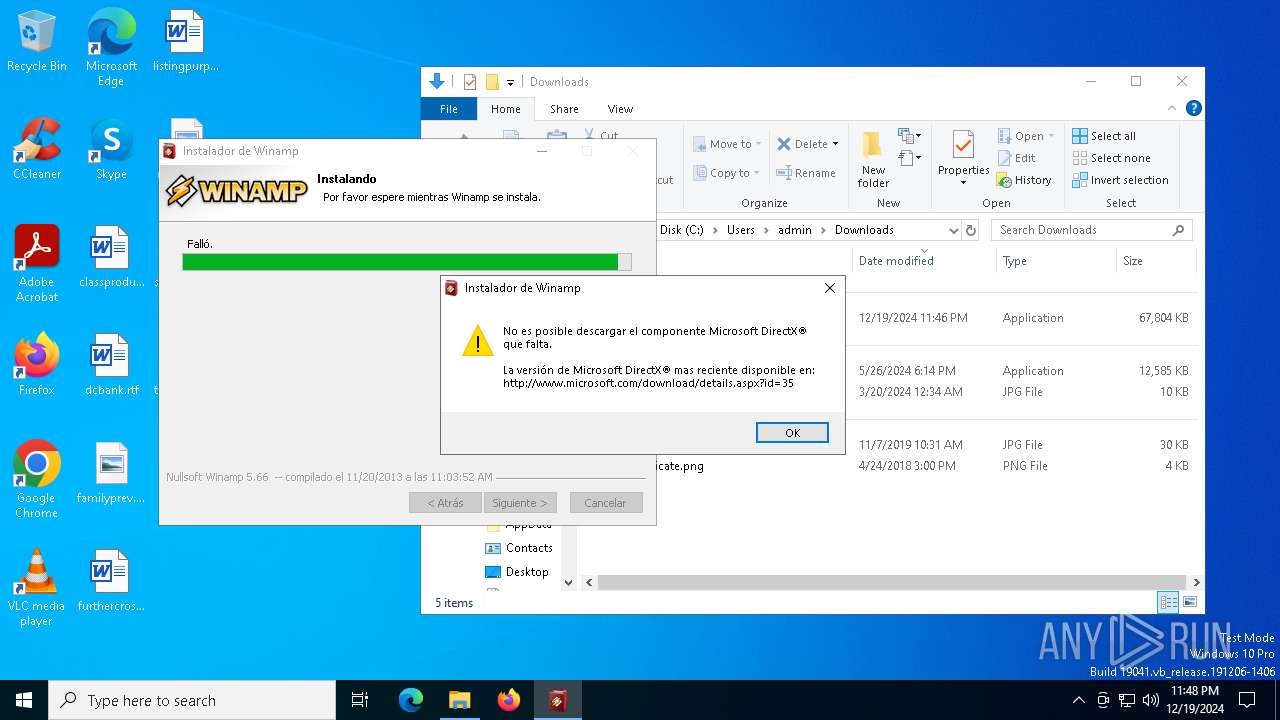Open dcbank.rtf desktop file
Viewport: 1280px width, 720px height.
tap(111, 366)
